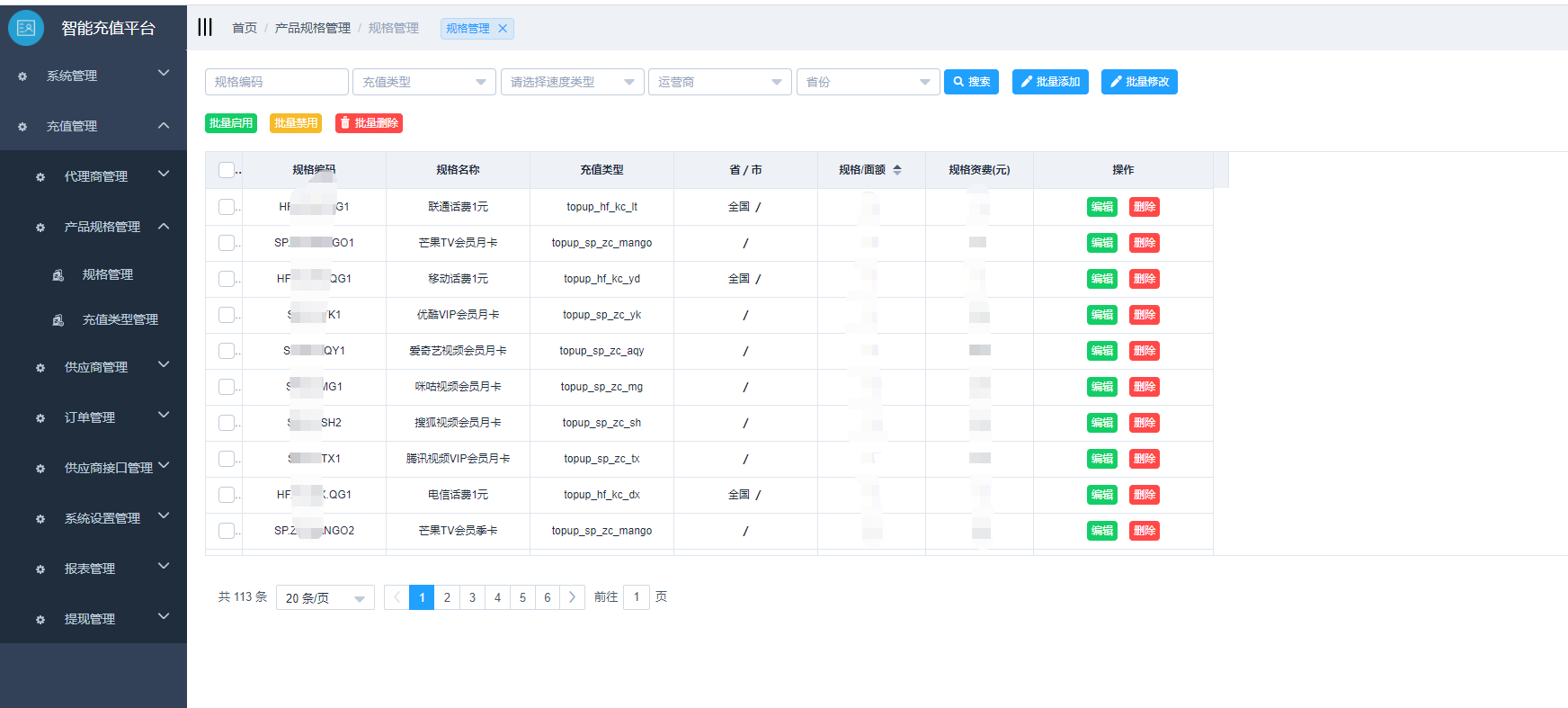Open the 充值类型 dropdown
The height and width of the screenshot is (708, 1568).
[x=424, y=82]
